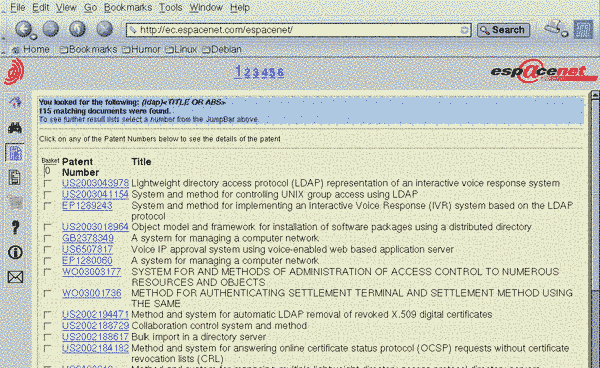Open the Tools menu

pos(170,7)
